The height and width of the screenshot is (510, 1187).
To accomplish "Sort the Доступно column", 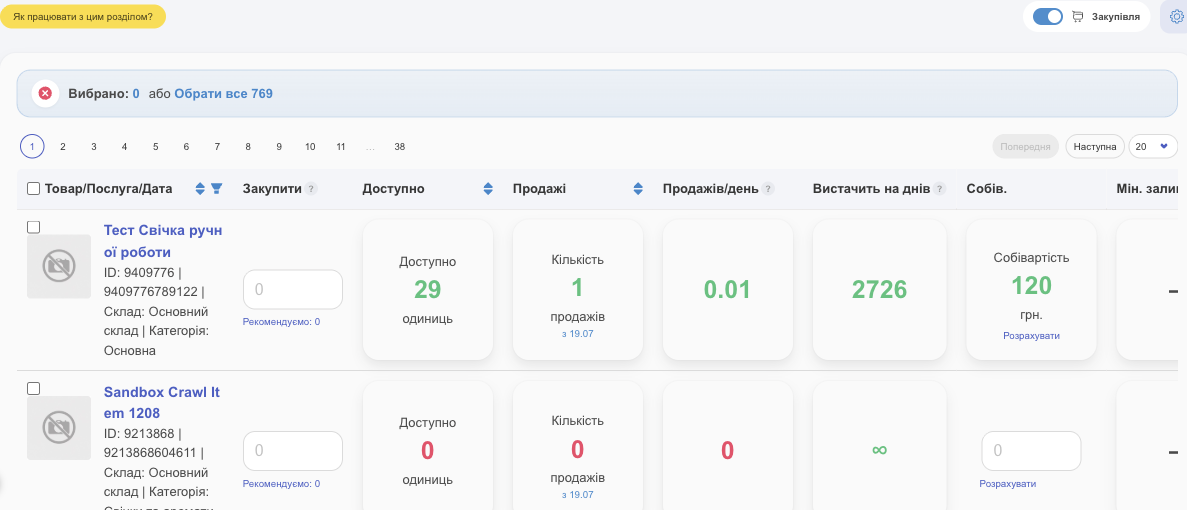I will tap(488, 188).
